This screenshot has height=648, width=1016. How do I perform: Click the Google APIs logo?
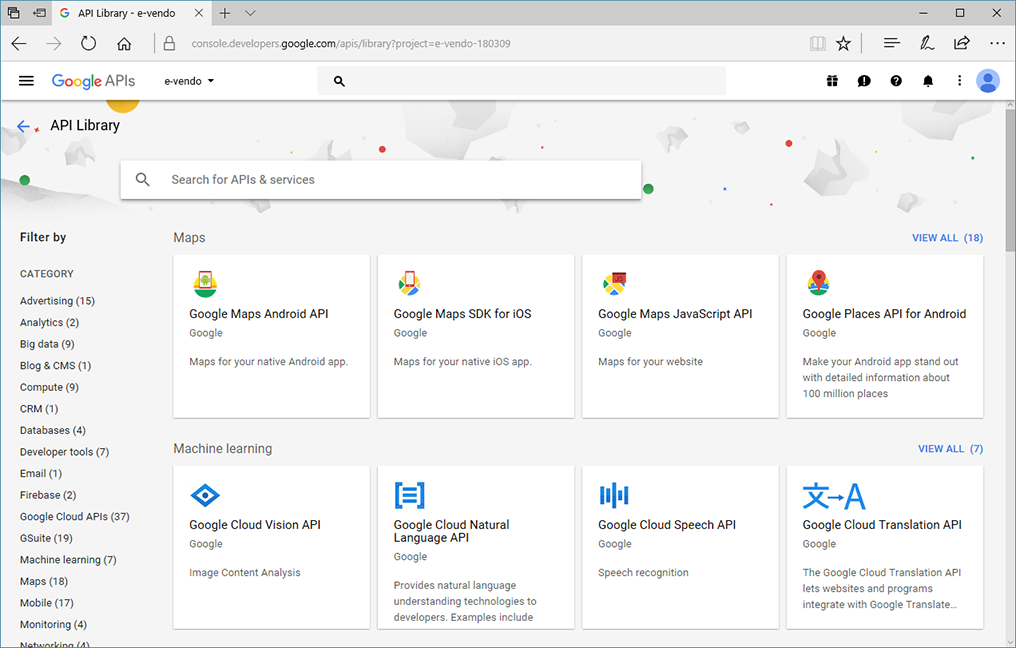pyautogui.click(x=93, y=81)
